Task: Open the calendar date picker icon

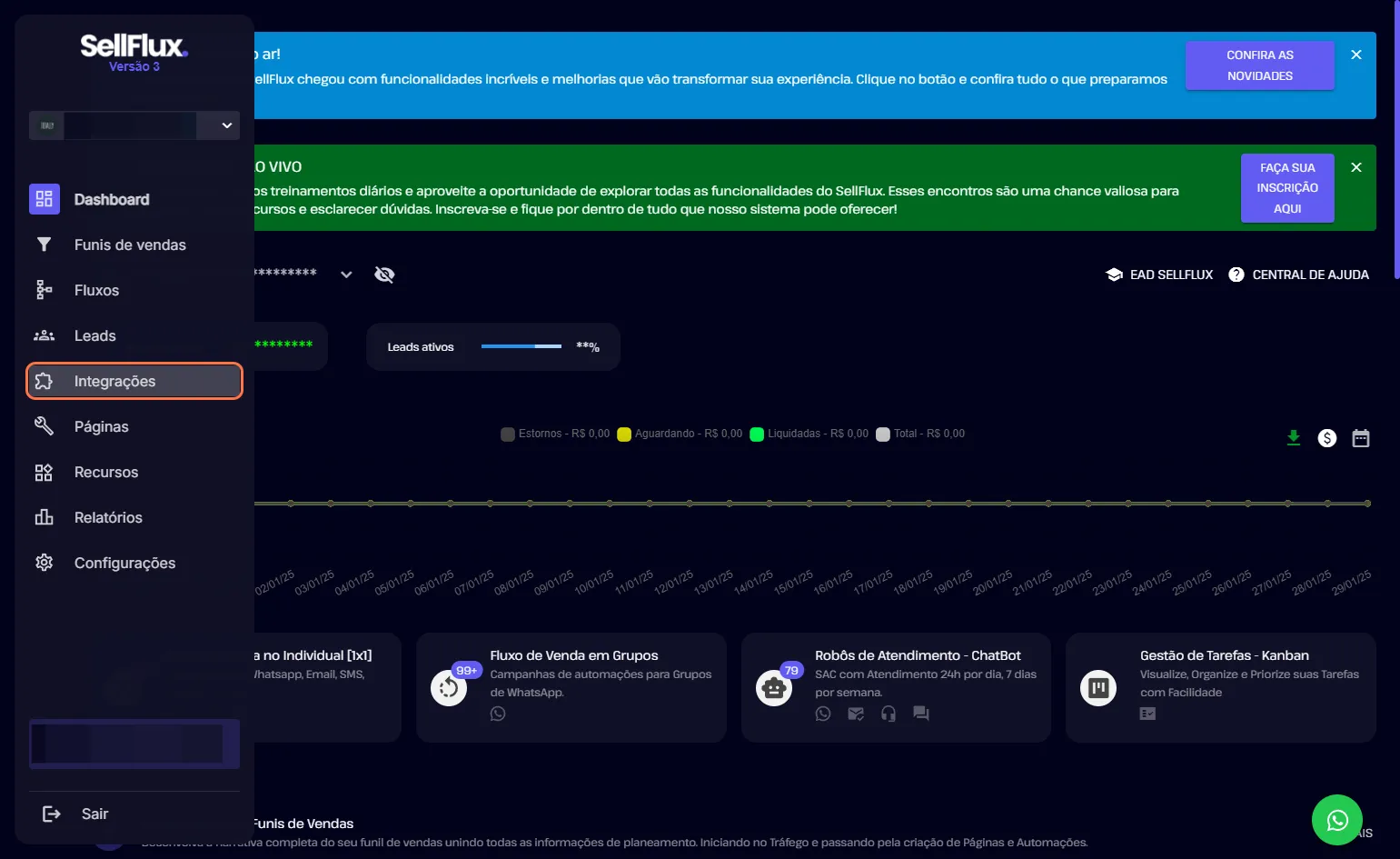Action: point(1361,438)
